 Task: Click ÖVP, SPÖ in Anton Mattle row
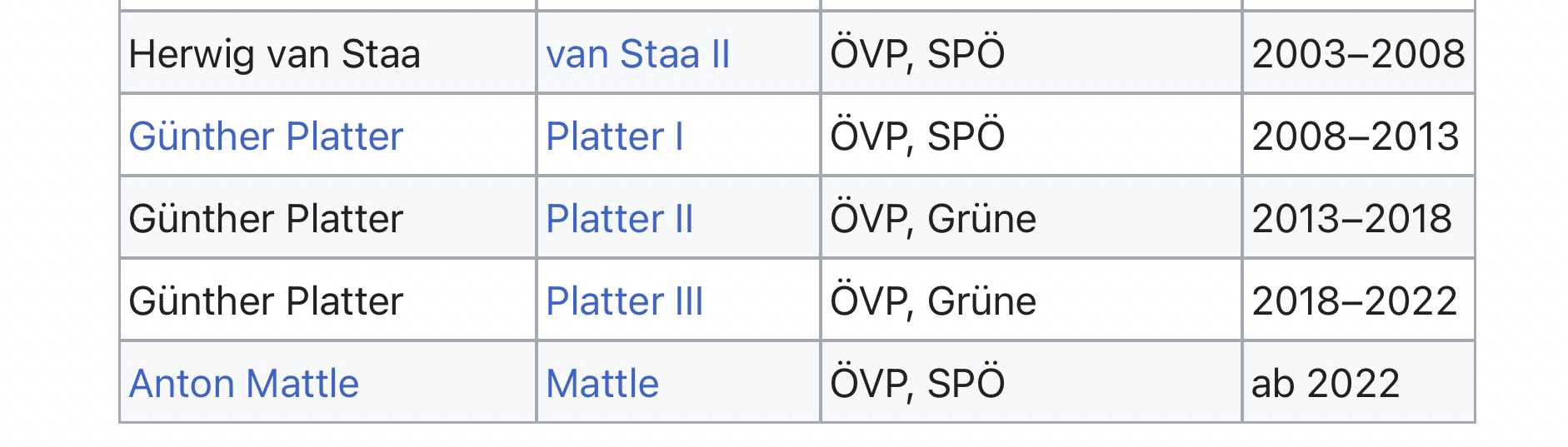(917, 384)
